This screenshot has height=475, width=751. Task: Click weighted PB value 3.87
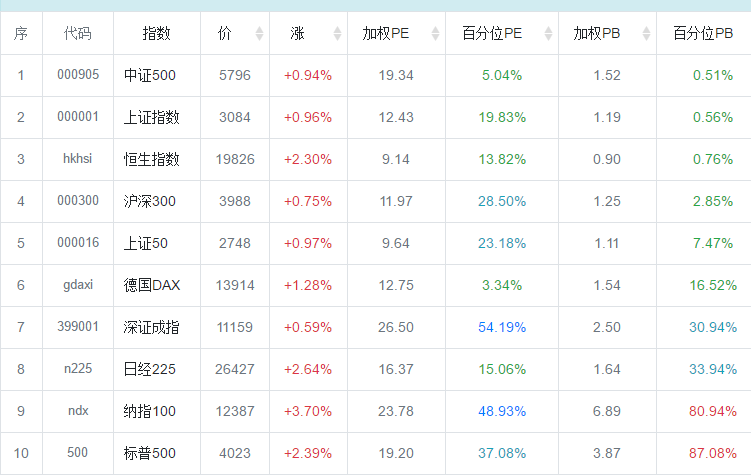click(x=607, y=453)
